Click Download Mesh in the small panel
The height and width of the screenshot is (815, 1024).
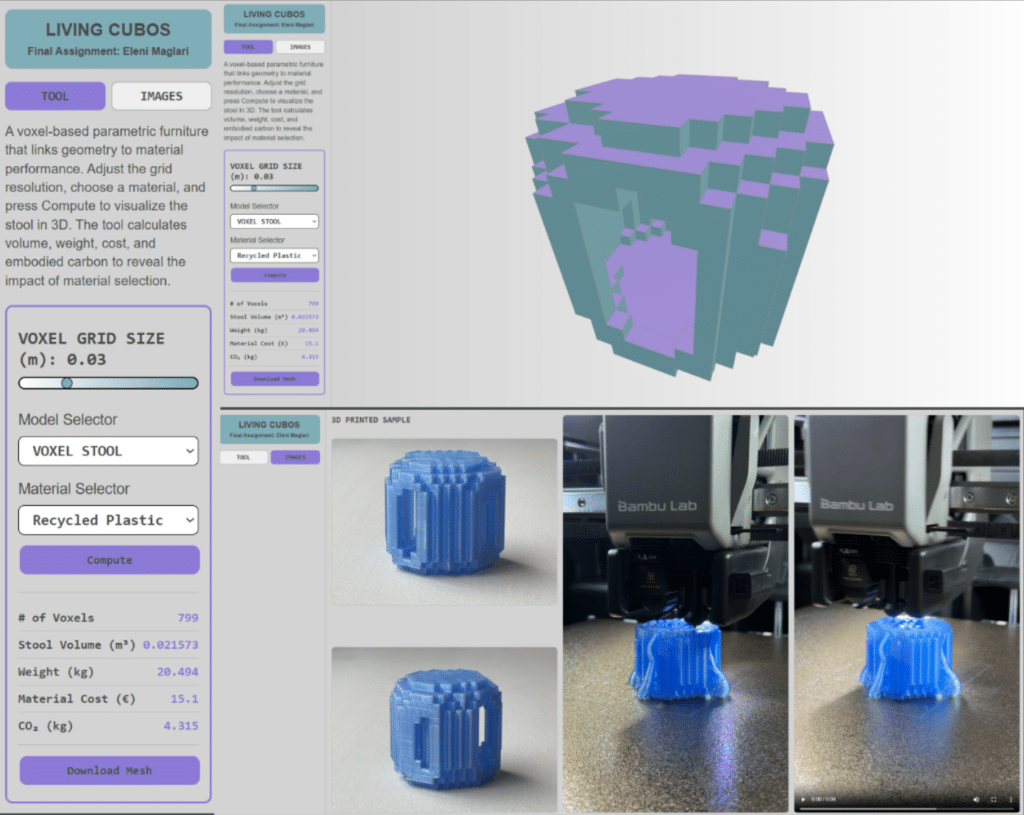click(x=274, y=379)
